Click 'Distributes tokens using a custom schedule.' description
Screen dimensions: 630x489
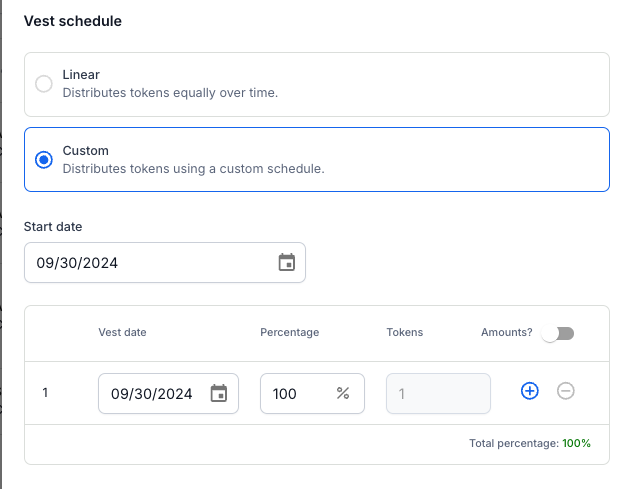pos(193,169)
